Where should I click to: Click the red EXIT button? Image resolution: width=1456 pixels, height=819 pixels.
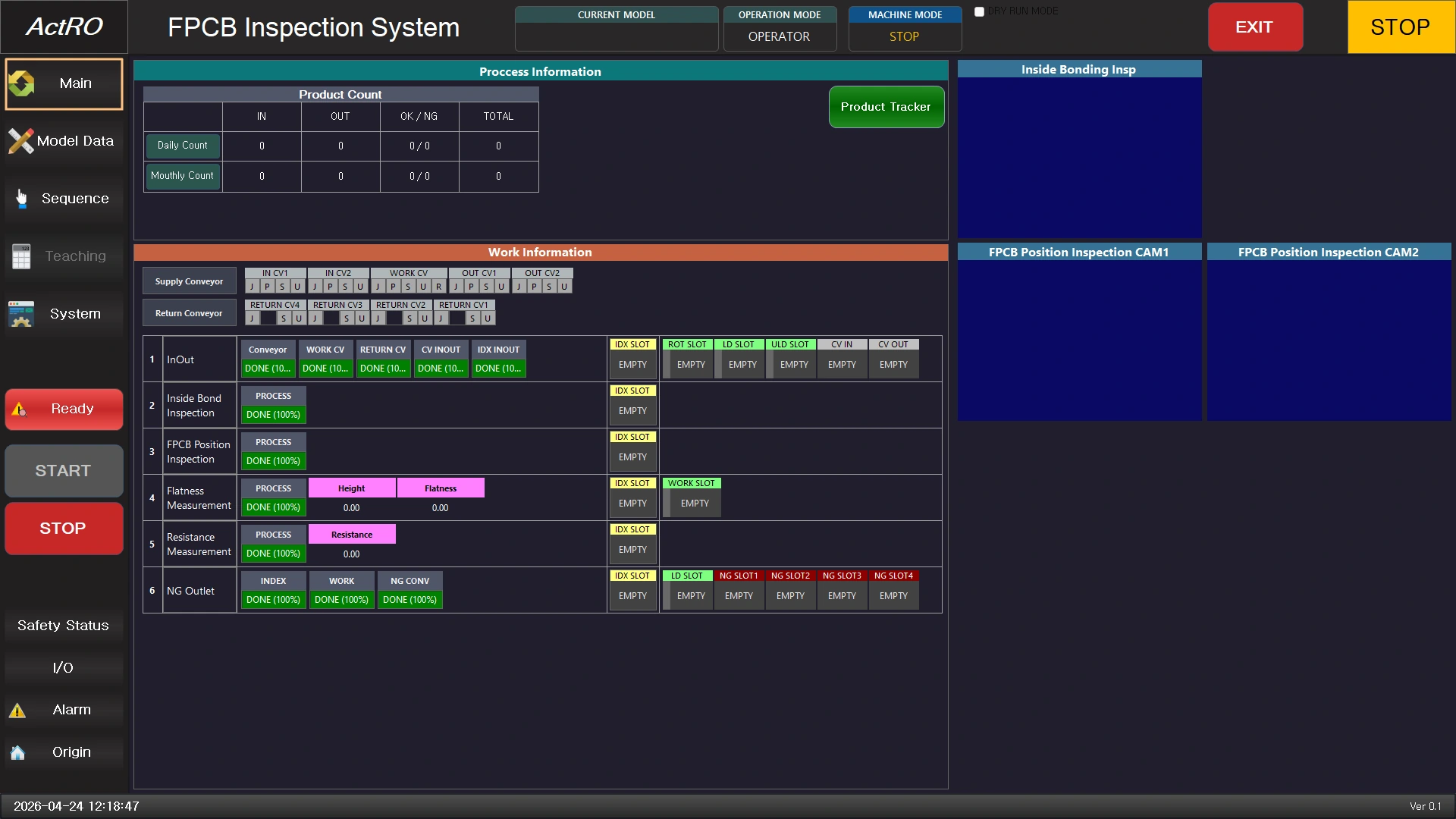[x=1255, y=27]
